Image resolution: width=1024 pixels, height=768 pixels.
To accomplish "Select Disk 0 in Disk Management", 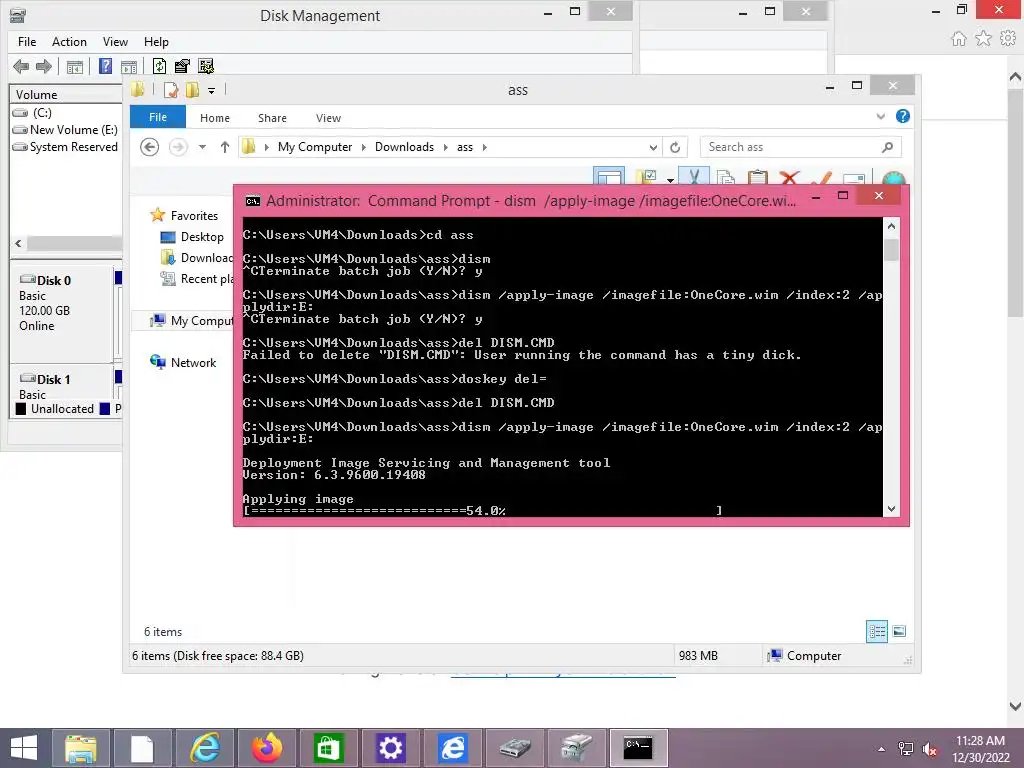I will click(x=61, y=313).
